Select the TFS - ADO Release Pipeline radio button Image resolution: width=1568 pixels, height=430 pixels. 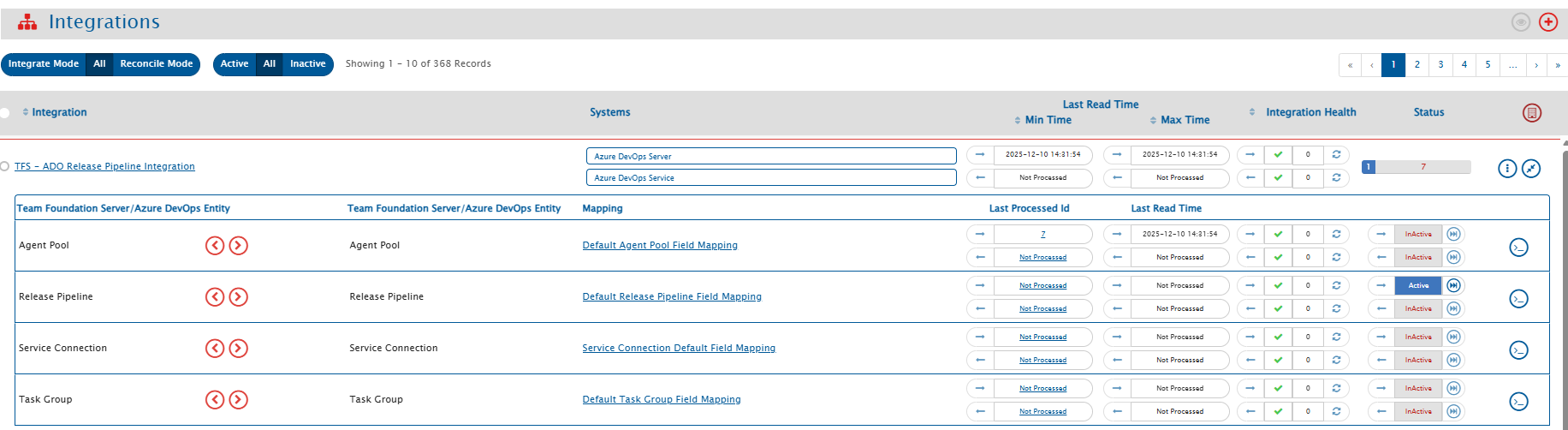pos(5,166)
